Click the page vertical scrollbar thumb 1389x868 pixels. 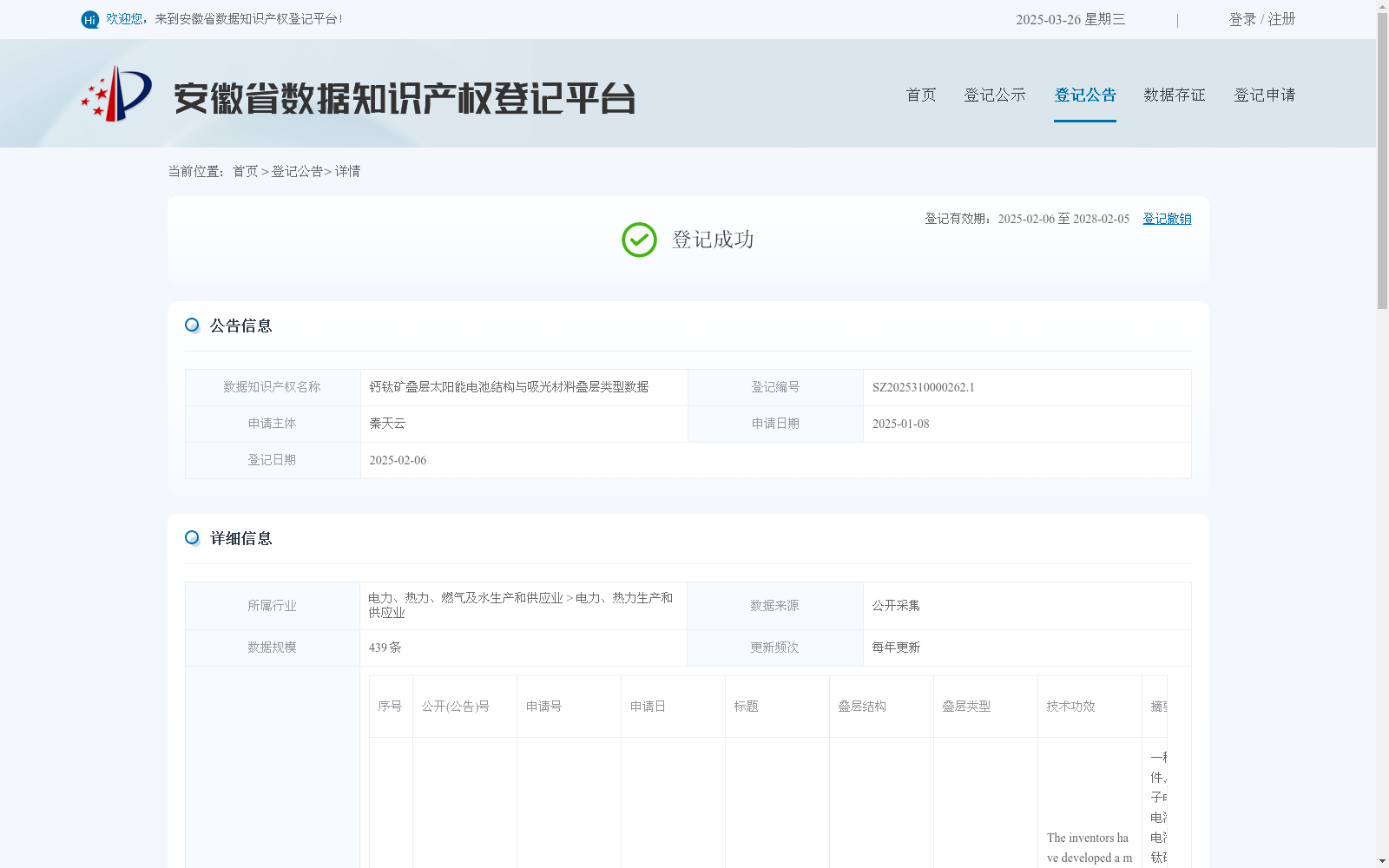1382,161
